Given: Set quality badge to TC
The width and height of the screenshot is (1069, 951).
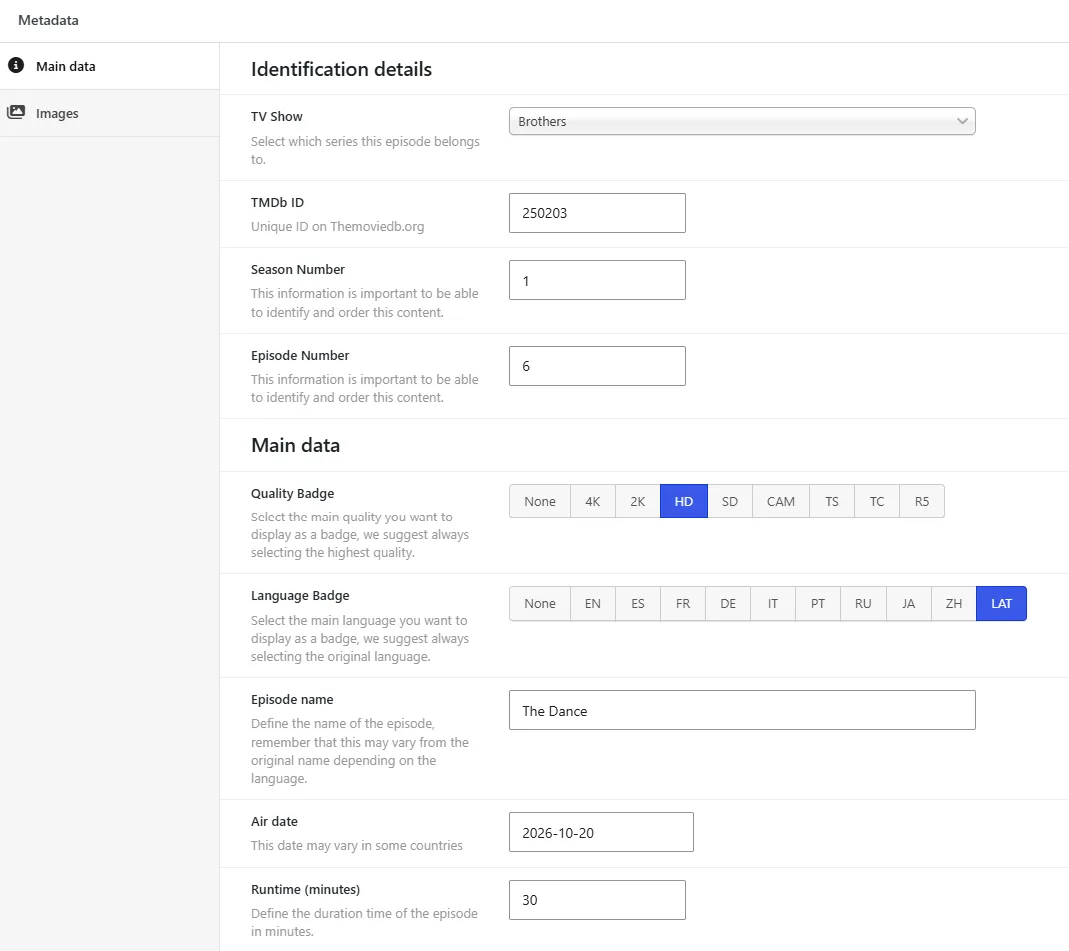Looking at the screenshot, I should [877, 501].
